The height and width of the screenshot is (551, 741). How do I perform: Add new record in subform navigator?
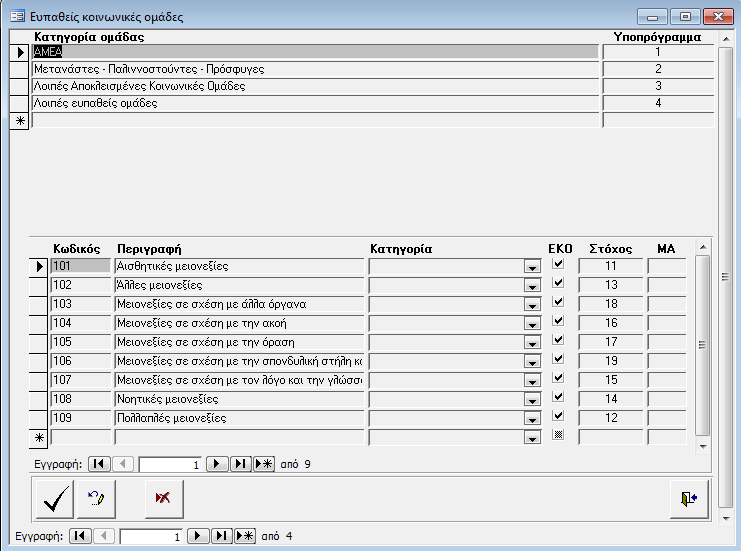click(x=264, y=464)
